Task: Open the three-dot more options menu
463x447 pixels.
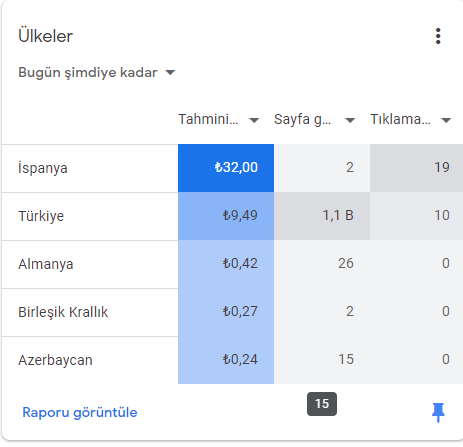Action: [x=438, y=36]
